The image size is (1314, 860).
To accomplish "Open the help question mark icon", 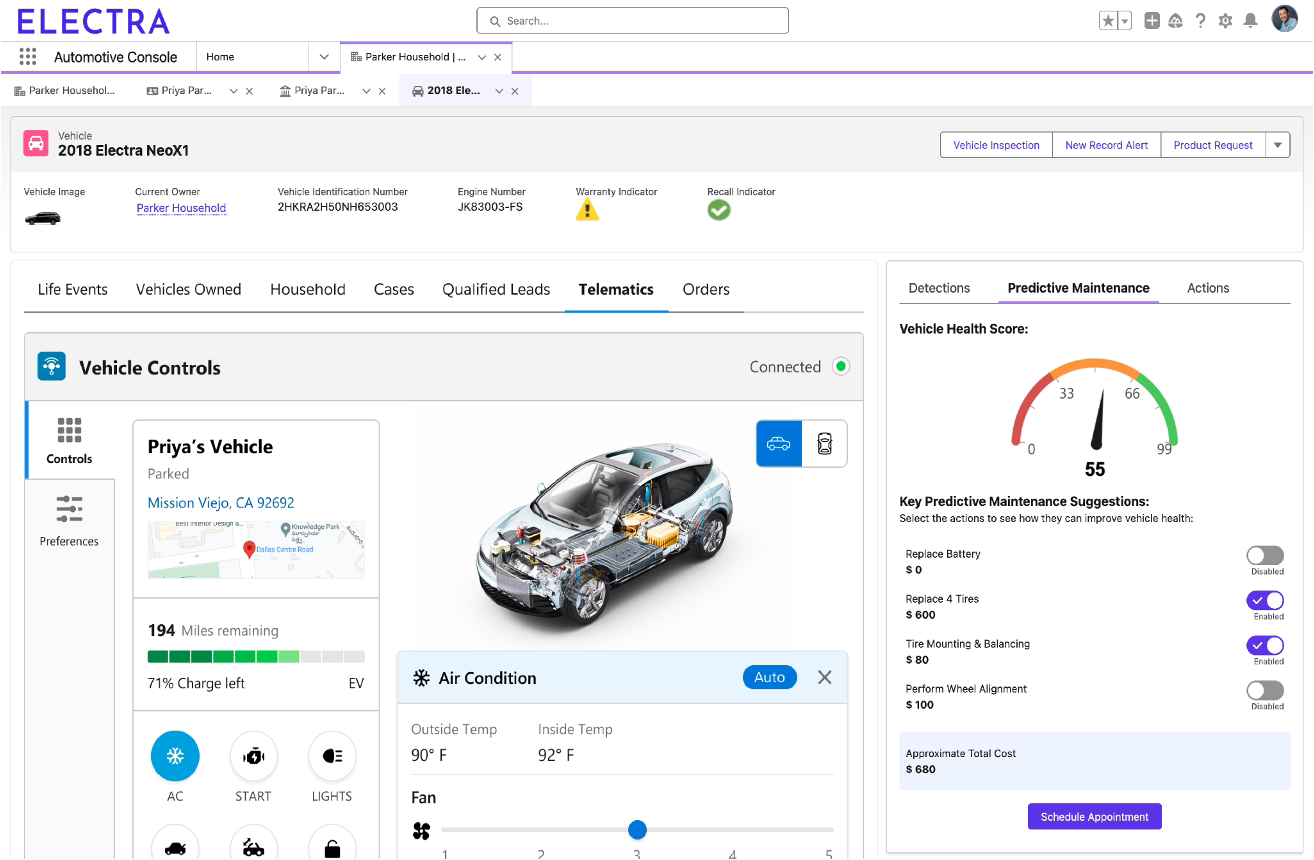I will (1201, 20).
